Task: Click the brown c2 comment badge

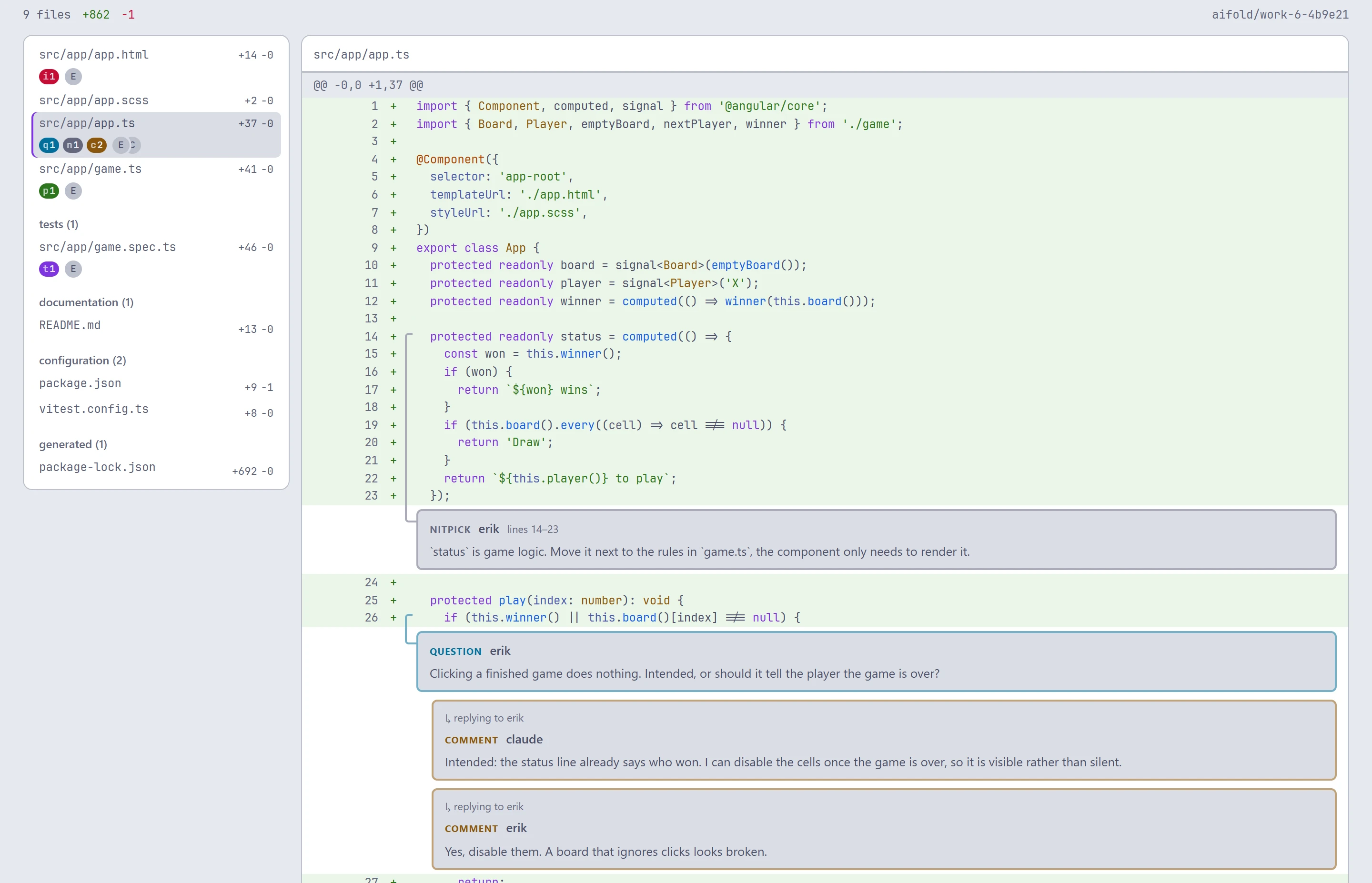Action: (x=96, y=145)
